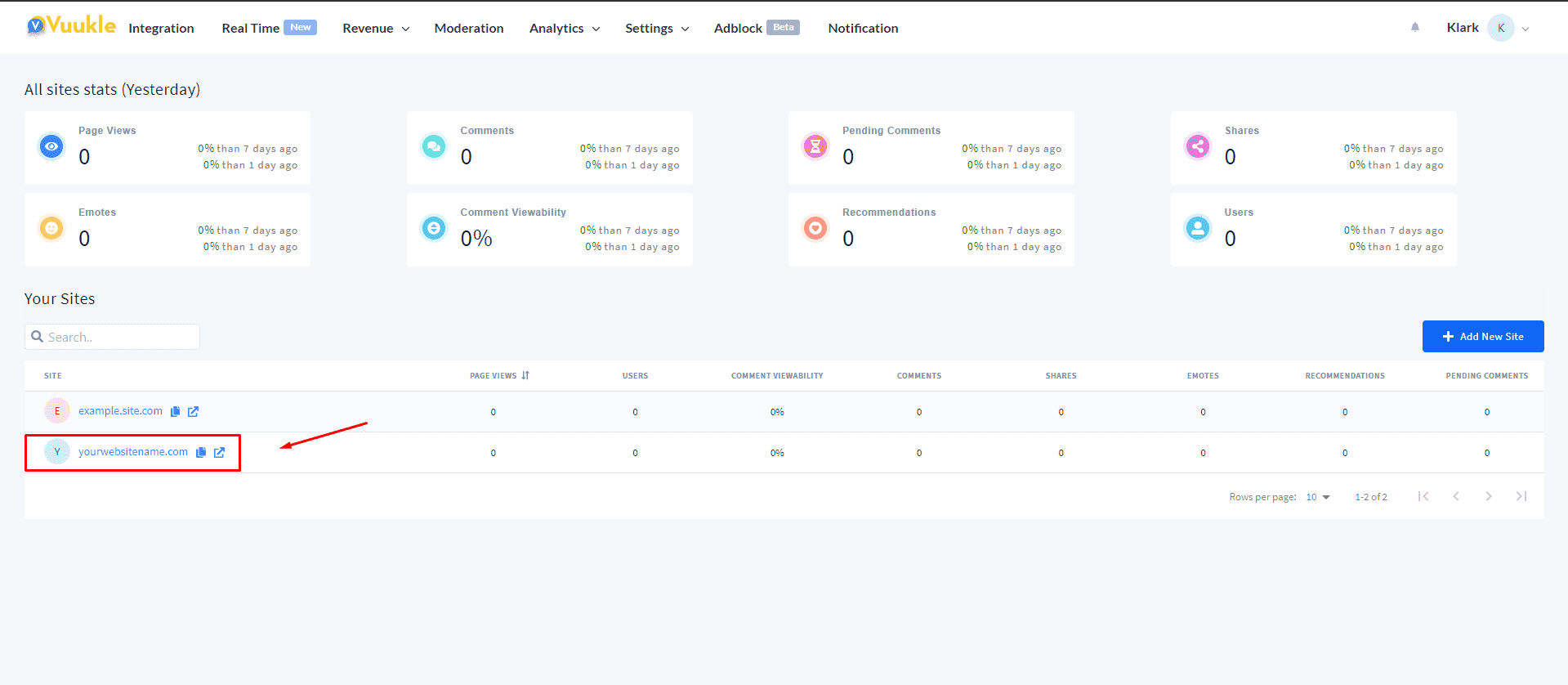This screenshot has height=685, width=1568.
Task: Open the Integration menu item
Action: (161, 28)
